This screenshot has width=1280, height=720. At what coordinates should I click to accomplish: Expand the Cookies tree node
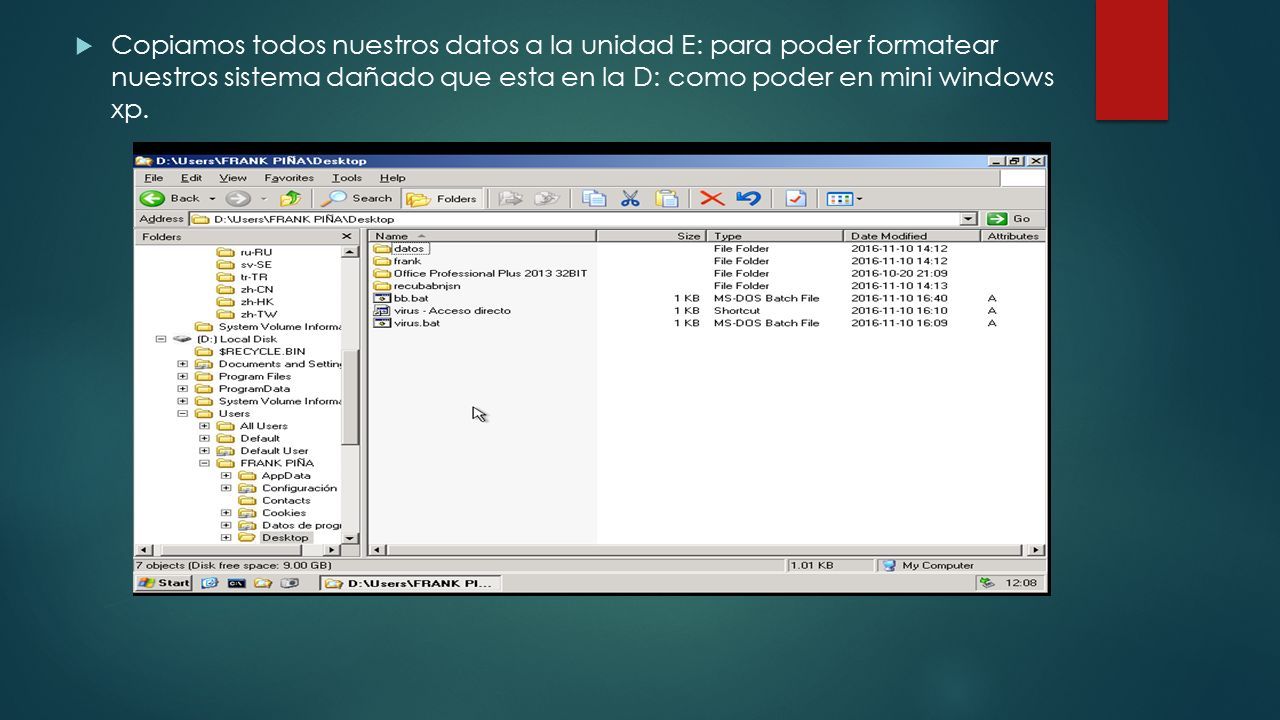tap(225, 513)
